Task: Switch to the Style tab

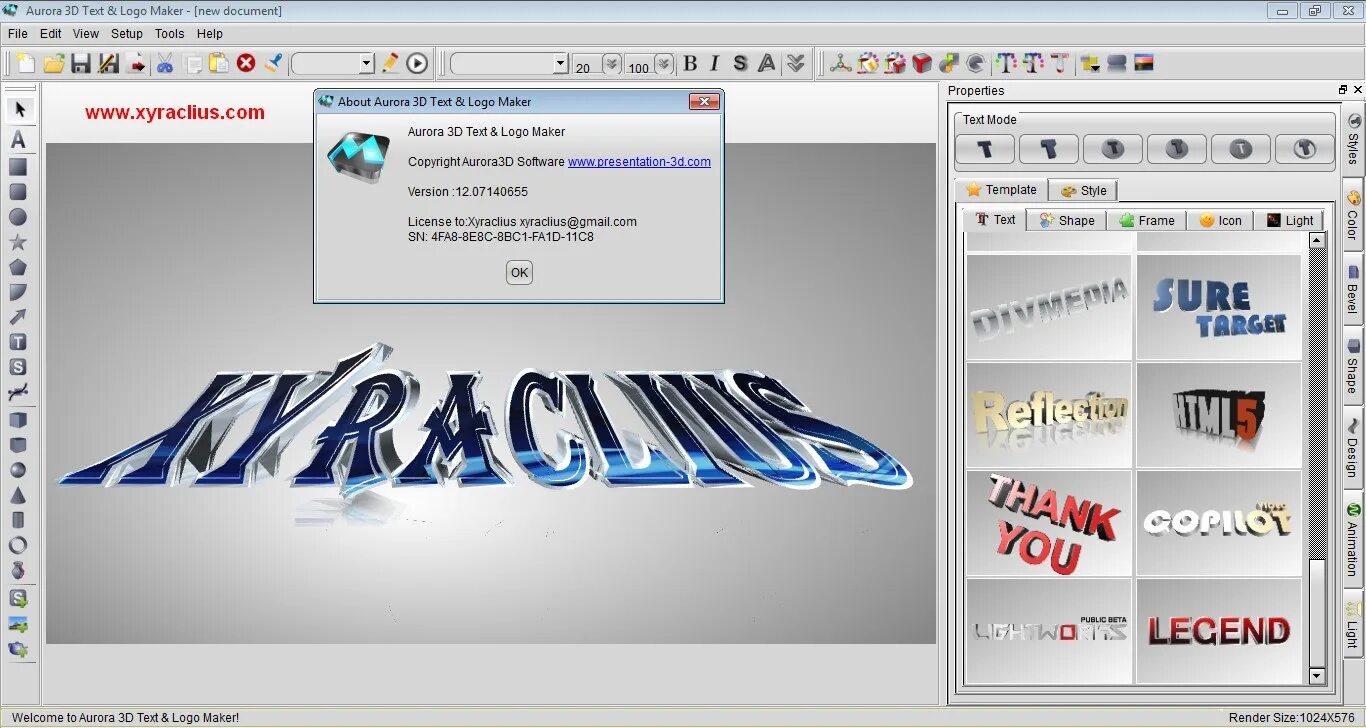Action: tap(1083, 190)
